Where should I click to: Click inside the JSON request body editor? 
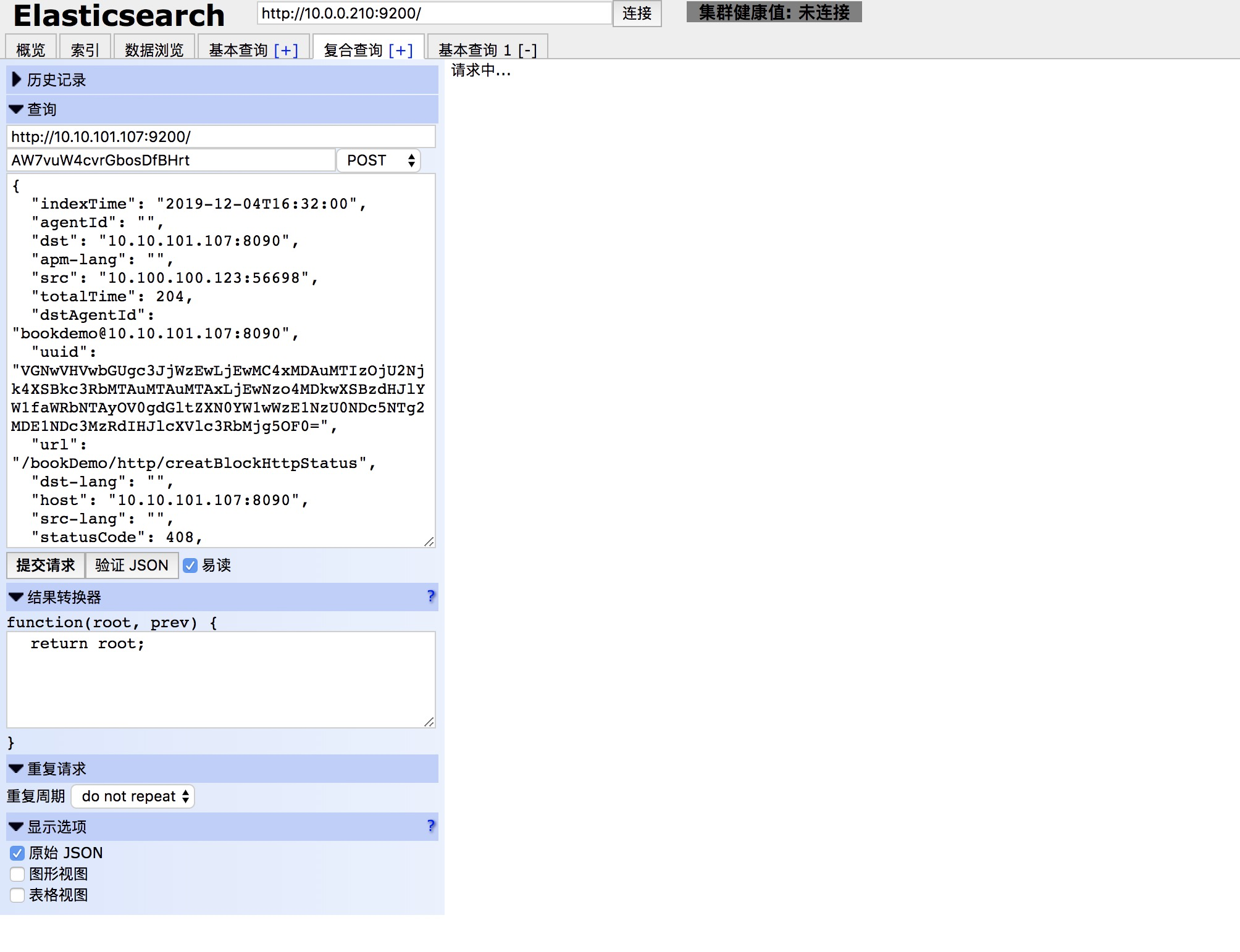(221, 361)
